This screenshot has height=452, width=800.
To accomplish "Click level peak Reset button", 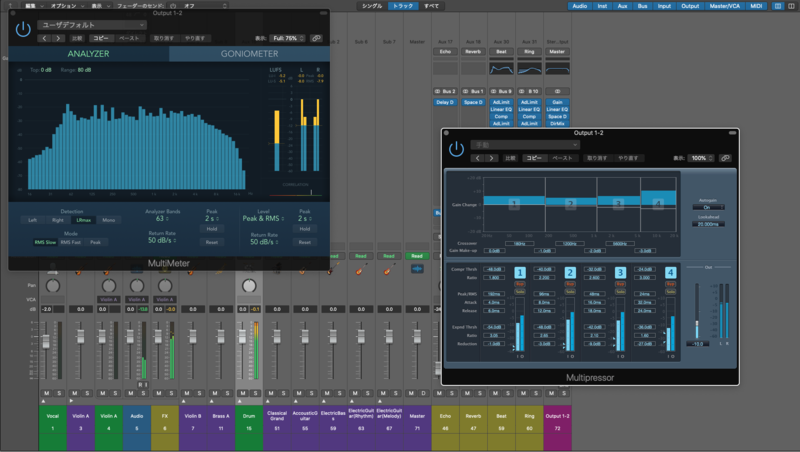I will [305, 242].
